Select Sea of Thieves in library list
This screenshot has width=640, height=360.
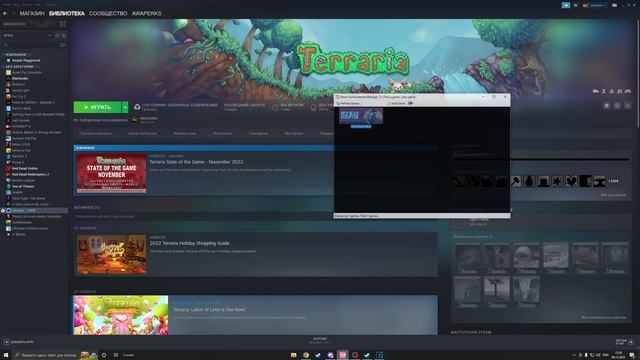pyautogui.click(x=23, y=187)
